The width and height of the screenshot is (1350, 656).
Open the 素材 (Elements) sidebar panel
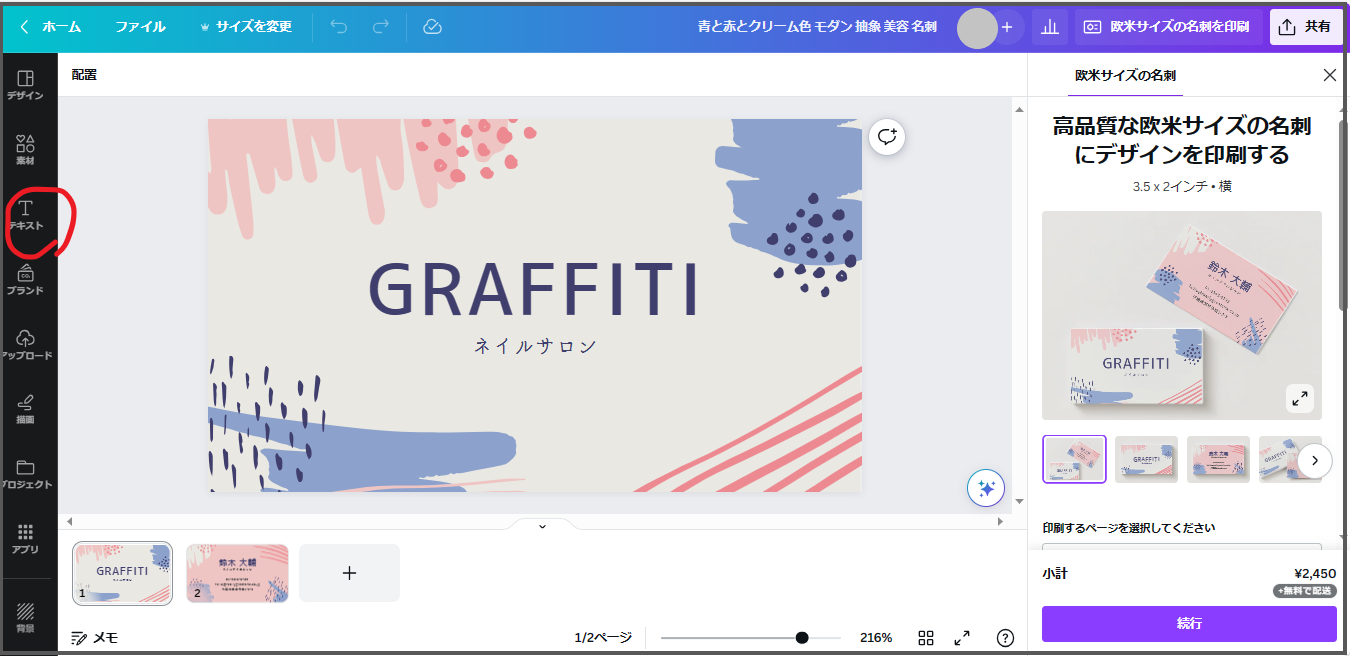26,149
